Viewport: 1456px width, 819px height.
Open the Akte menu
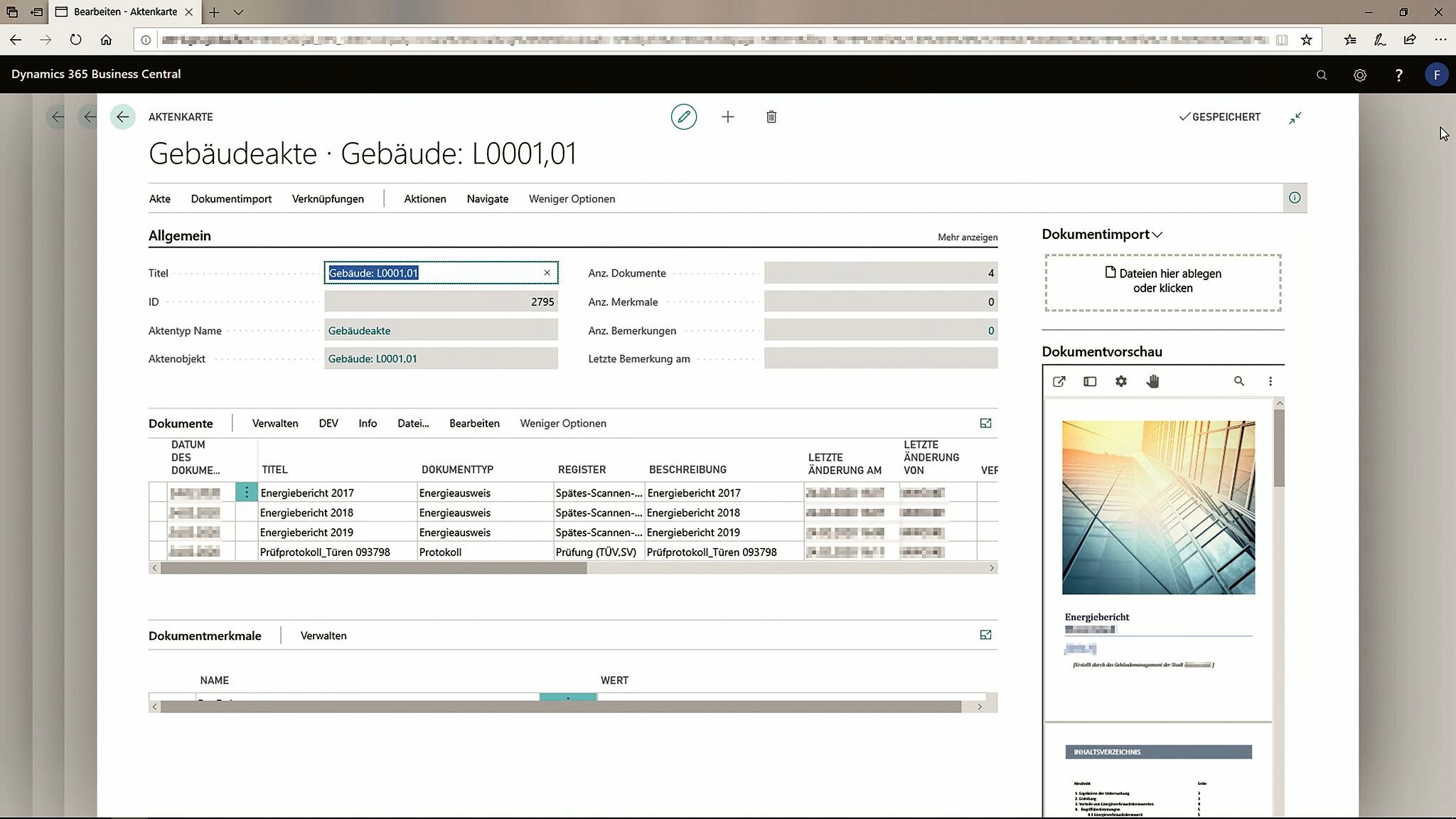click(159, 199)
